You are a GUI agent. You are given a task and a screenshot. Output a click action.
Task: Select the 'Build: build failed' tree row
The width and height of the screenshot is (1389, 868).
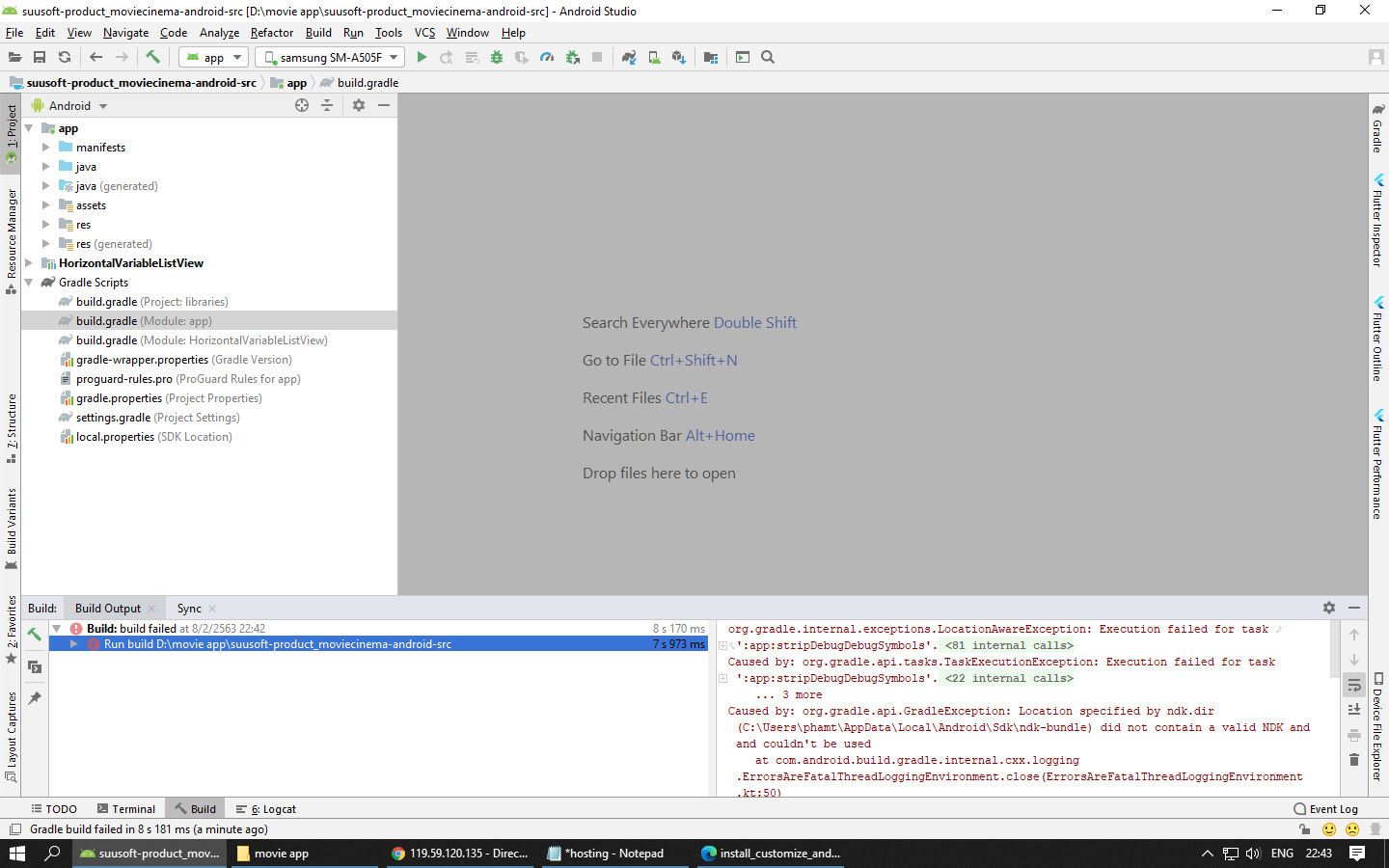380,629
